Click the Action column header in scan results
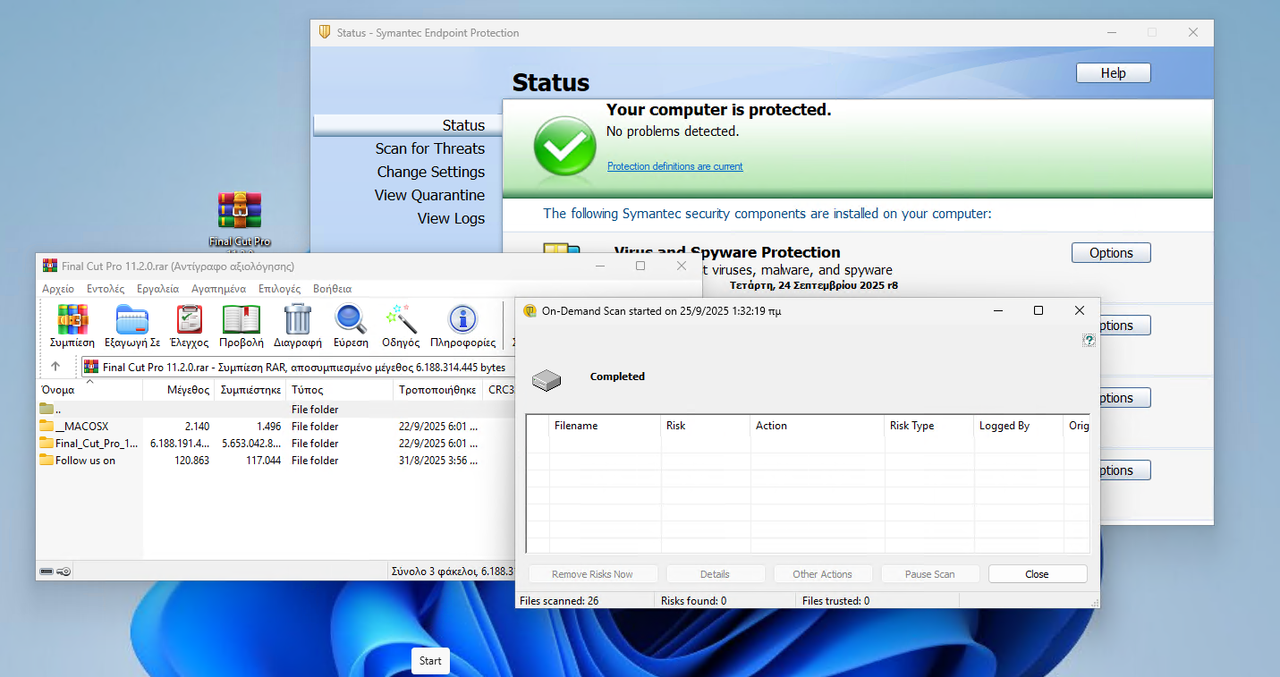Image resolution: width=1280 pixels, height=677 pixels. (x=817, y=426)
